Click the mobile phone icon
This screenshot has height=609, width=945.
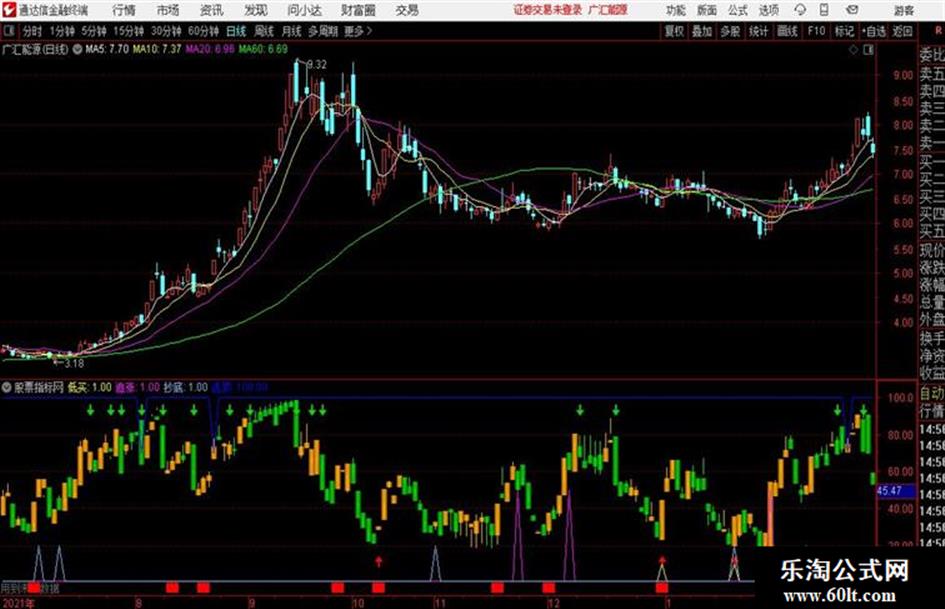point(824,10)
